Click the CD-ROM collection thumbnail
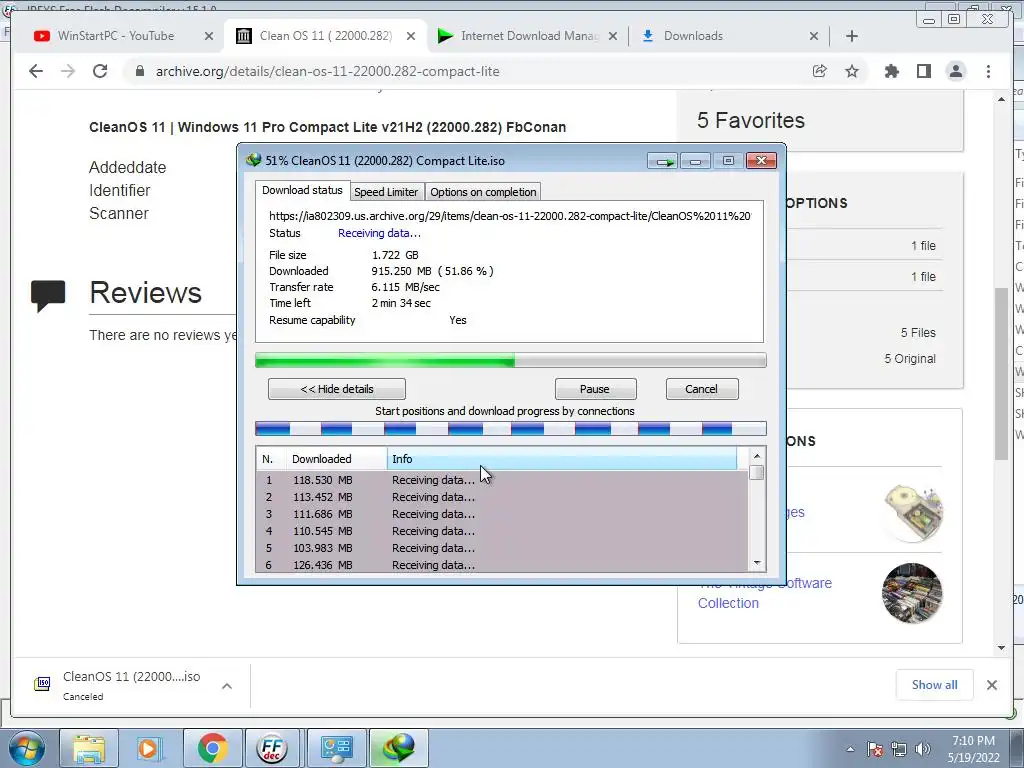Image resolution: width=1024 pixels, height=768 pixels. point(913,513)
